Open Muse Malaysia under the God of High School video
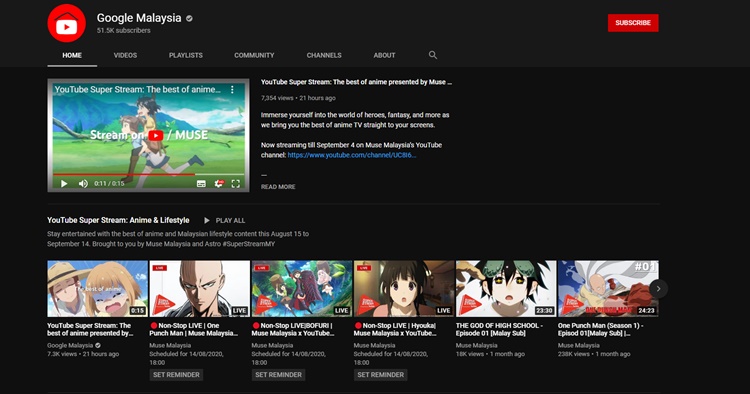The width and height of the screenshot is (750, 394). (476, 345)
